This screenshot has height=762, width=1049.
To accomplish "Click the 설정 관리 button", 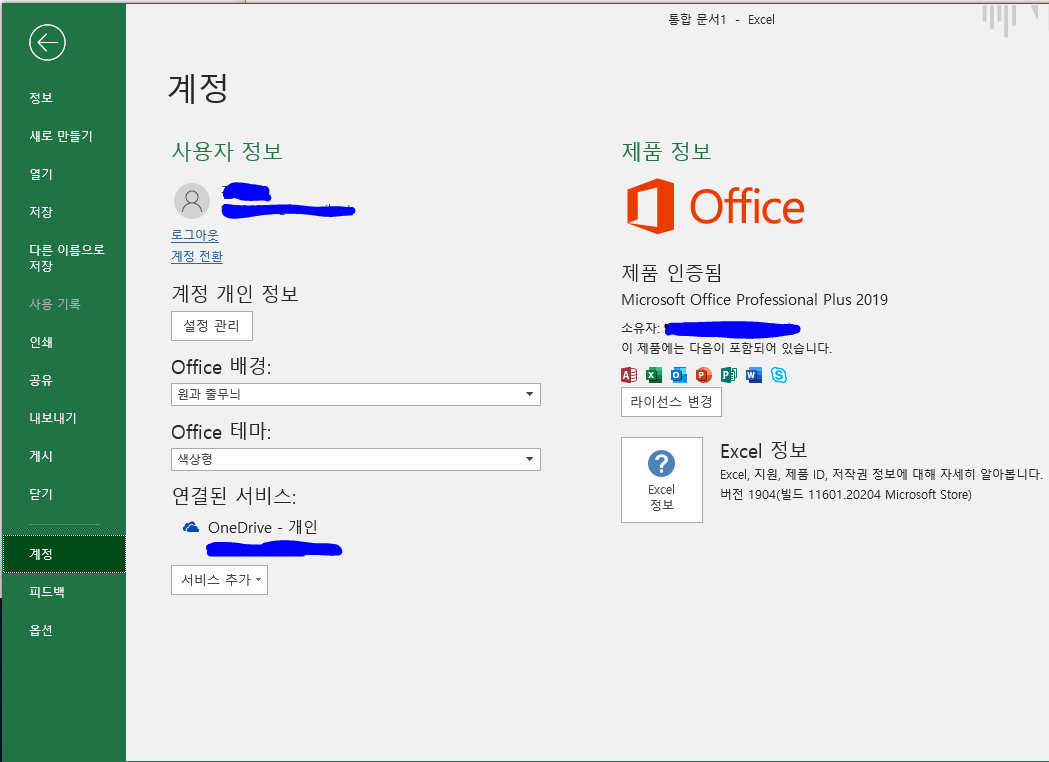I will [211, 326].
